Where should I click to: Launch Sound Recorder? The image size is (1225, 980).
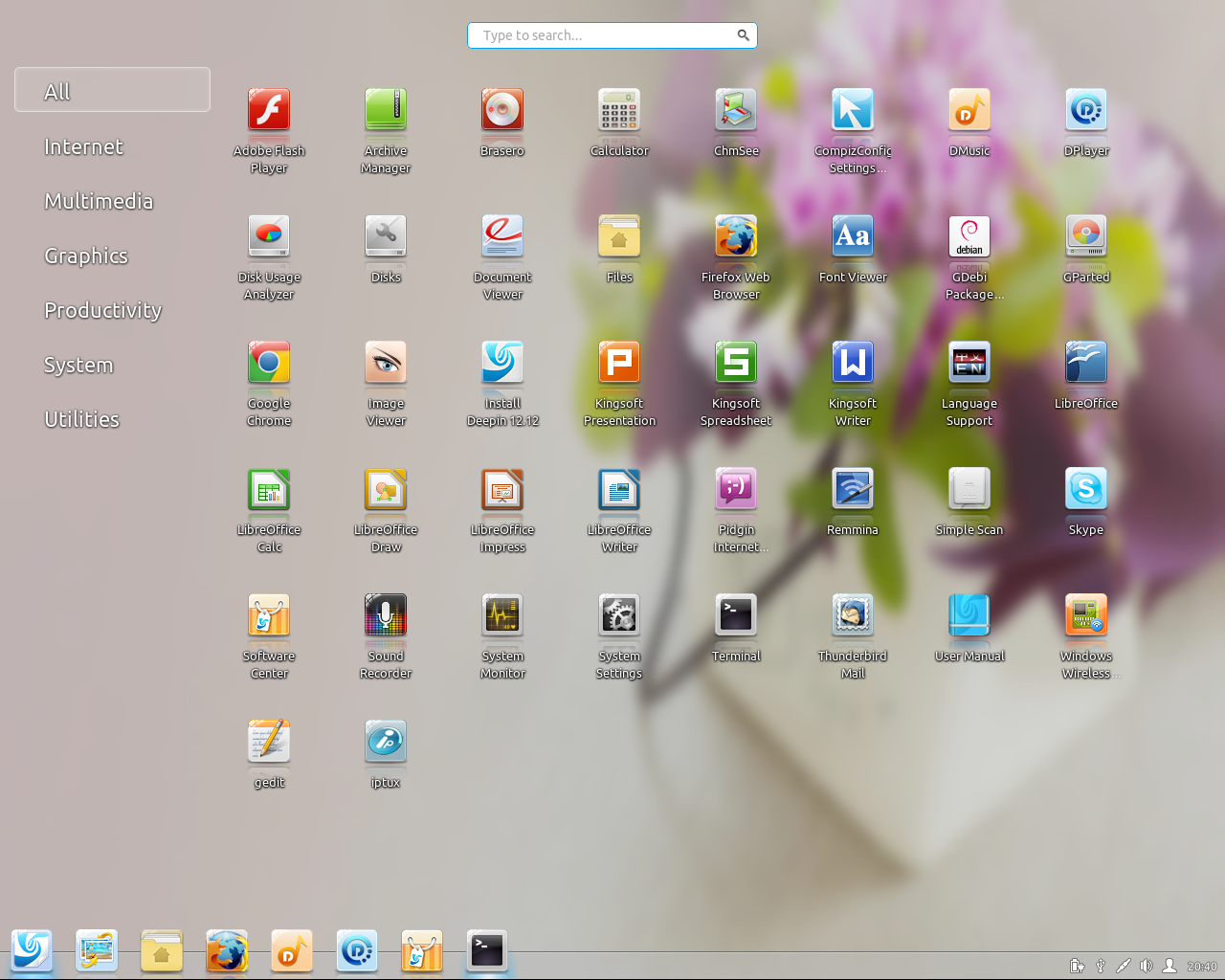[x=386, y=614]
